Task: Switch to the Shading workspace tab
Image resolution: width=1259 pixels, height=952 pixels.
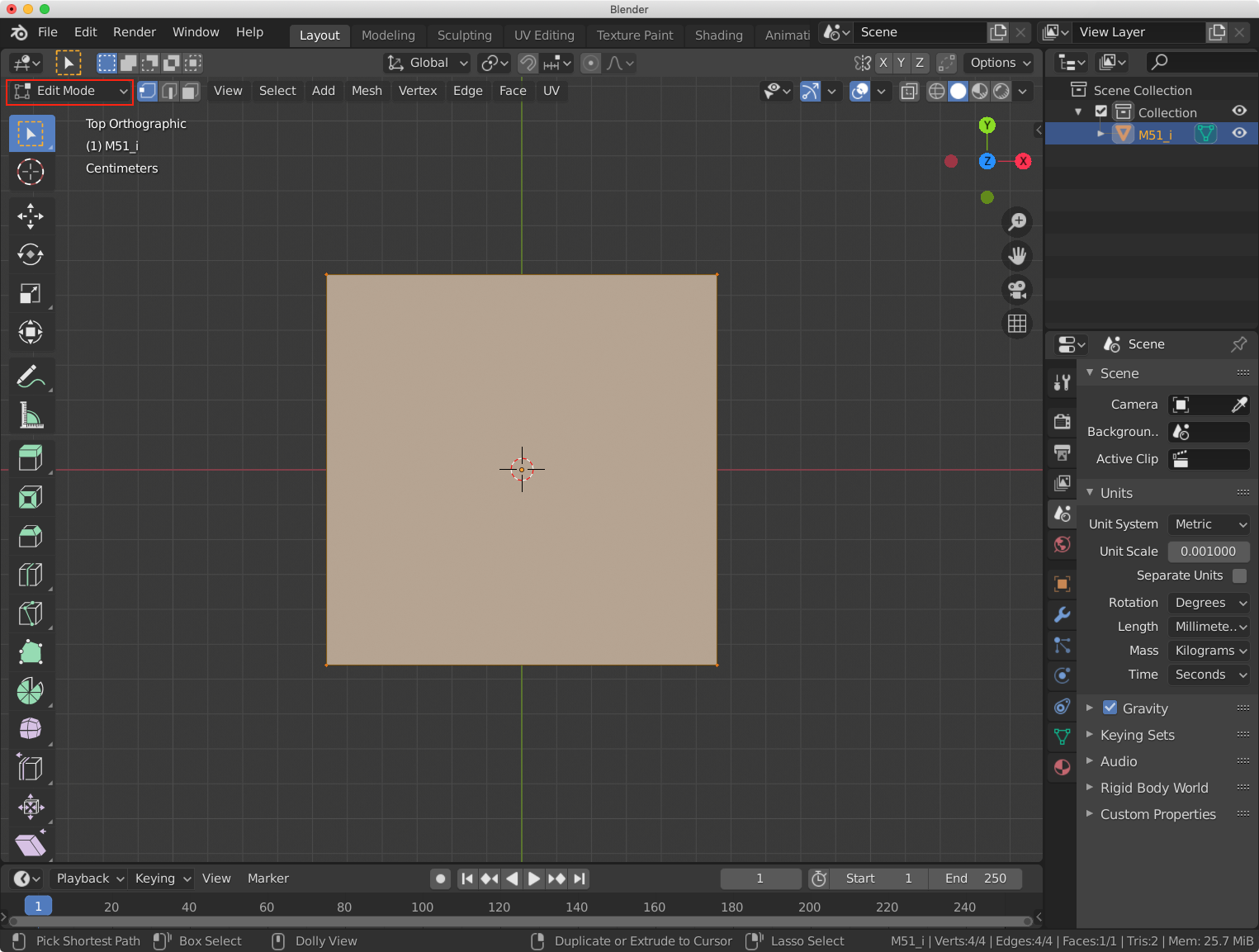Action: pyautogui.click(x=717, y=35)
